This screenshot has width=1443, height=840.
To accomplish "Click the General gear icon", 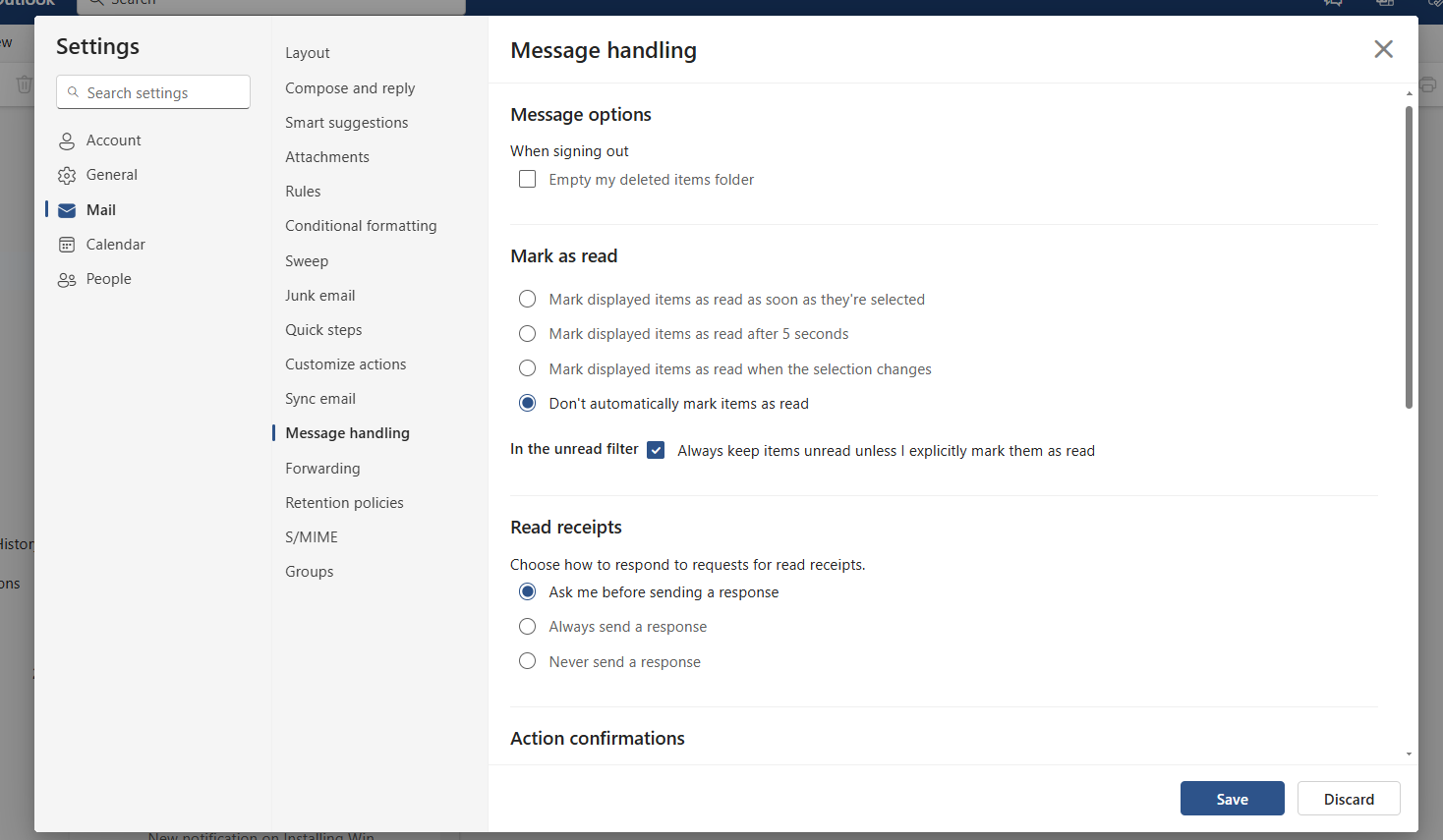I will coord(67,176).
